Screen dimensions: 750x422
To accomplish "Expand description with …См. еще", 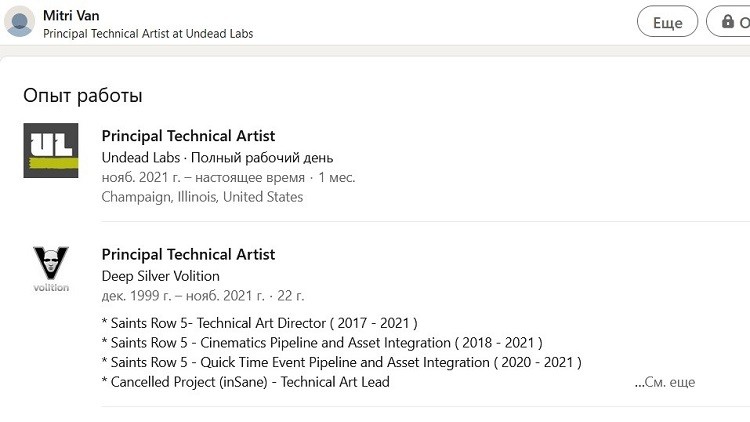I will click(665, 382).
